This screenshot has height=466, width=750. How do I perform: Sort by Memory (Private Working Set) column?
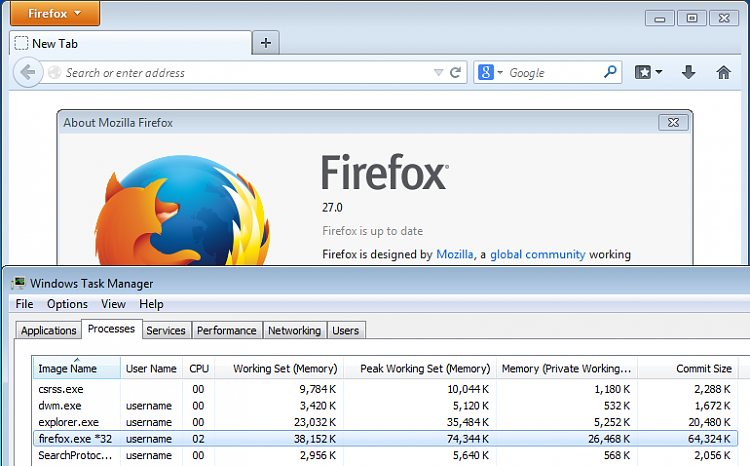click(x=567, y=368)
